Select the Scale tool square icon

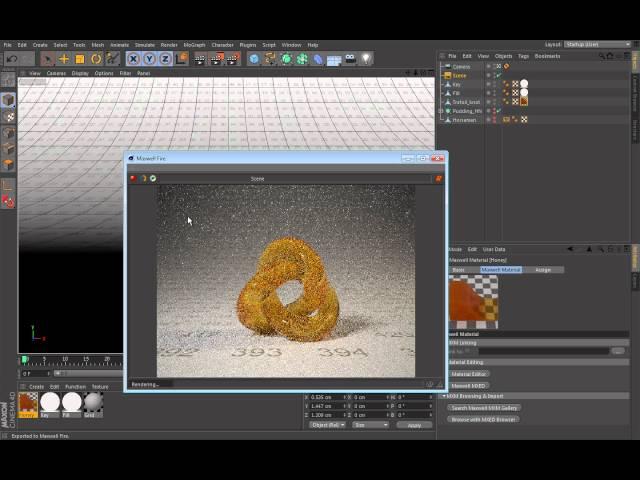click(80, 59)
